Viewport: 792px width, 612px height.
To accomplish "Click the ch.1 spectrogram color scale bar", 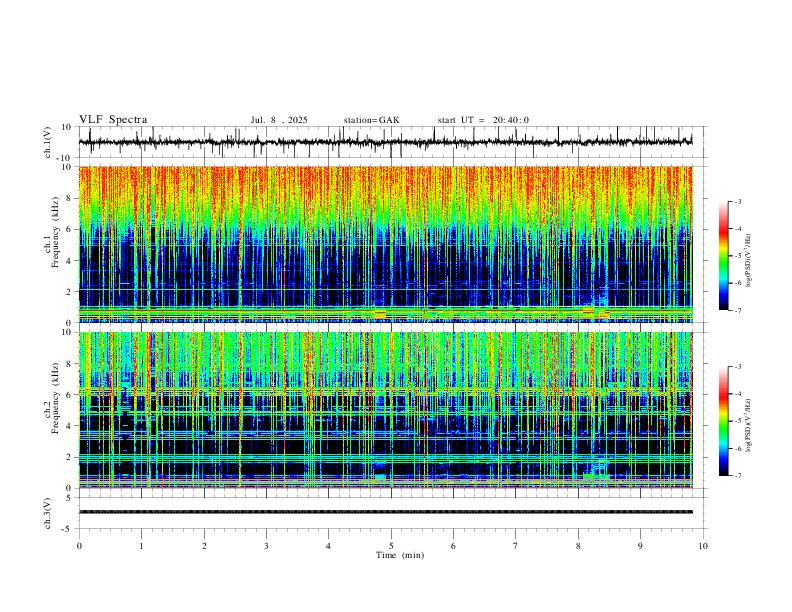I will [723, 256].
